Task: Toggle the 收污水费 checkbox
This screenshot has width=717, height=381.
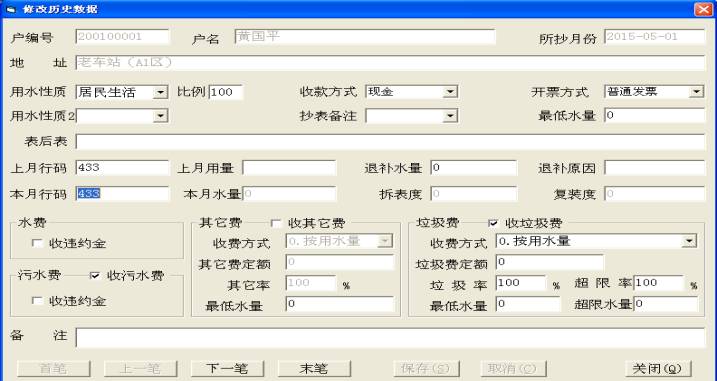Action: (x=95, y=276)
